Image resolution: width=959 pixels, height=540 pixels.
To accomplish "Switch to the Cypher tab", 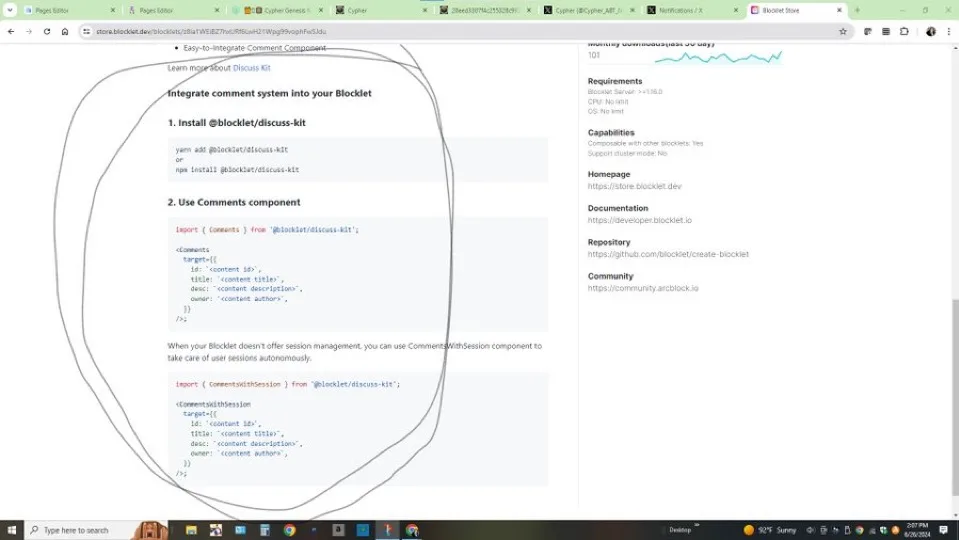I will 382,10.
